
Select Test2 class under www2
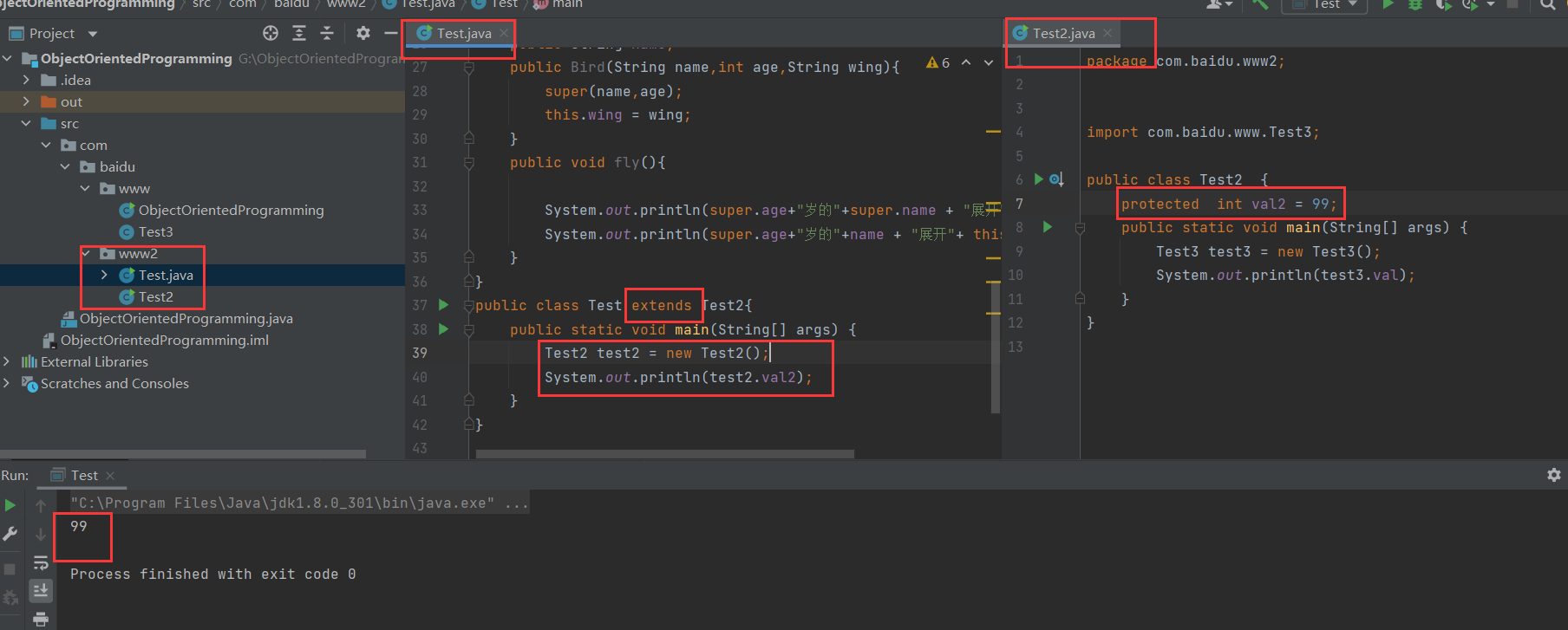click(x=155, y=296)
